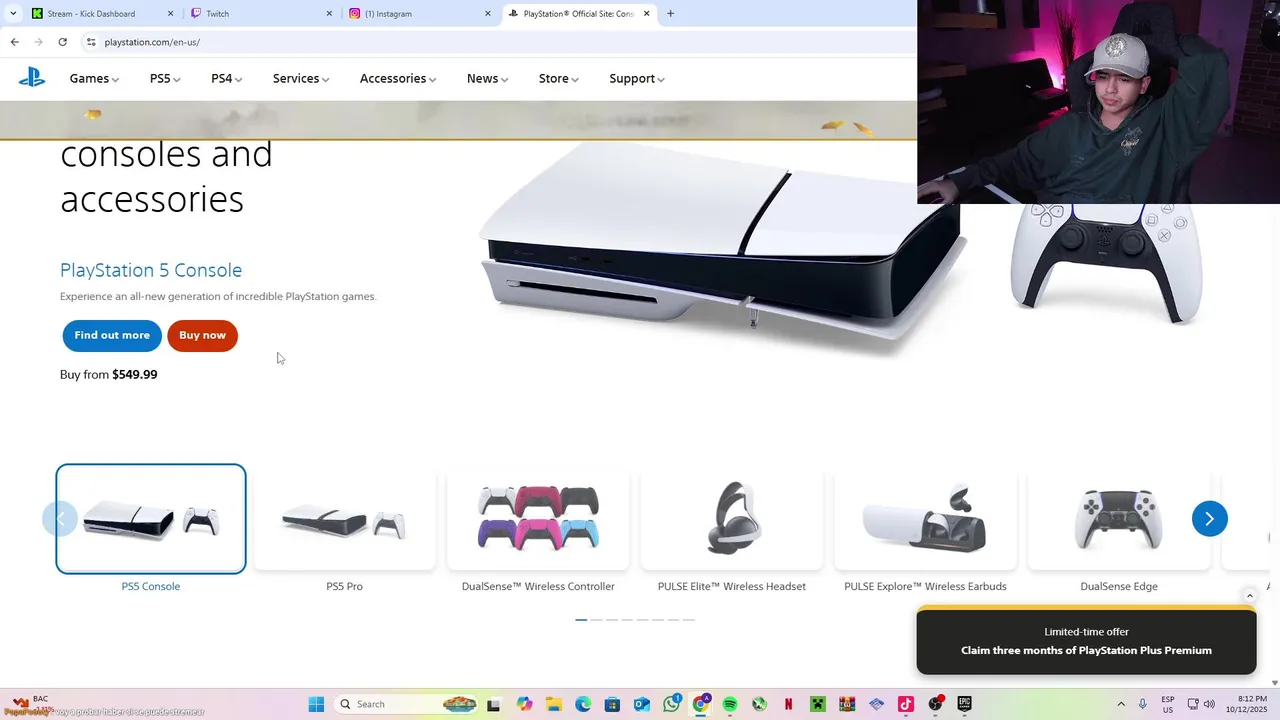The image size is (1280, 720).
Task: Open Copilot from the taskbar
Action: [525, 704]
